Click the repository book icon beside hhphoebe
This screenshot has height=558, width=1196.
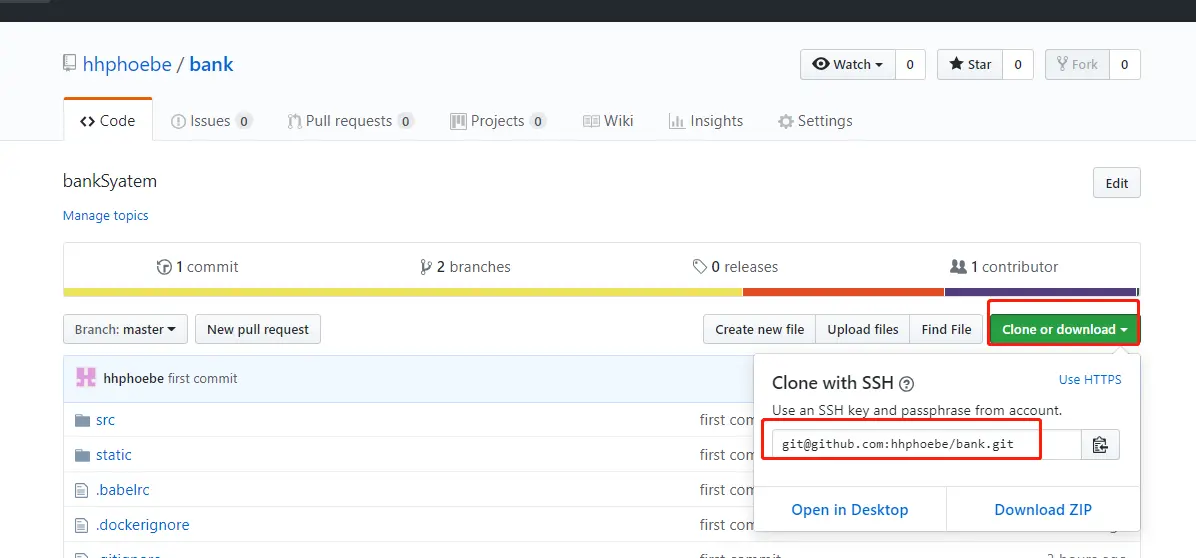[x=69, y=63]
